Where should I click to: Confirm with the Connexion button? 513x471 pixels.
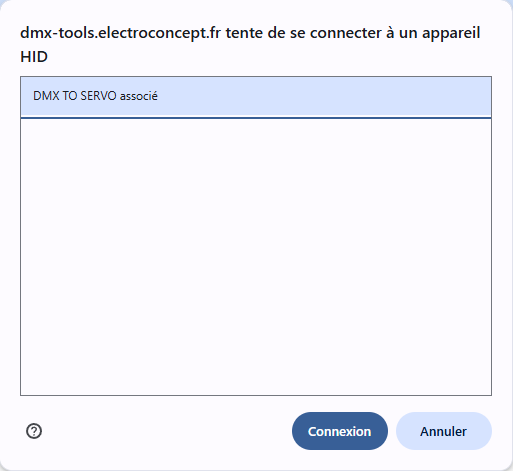pyautogui.click(x=340, y=431)
